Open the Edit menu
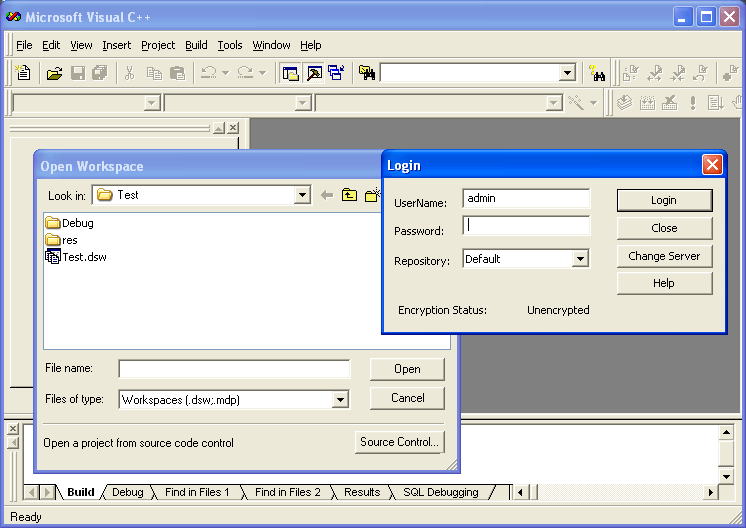Image resolution: width=746 pixels, height=528 pixels. [51, 45]
